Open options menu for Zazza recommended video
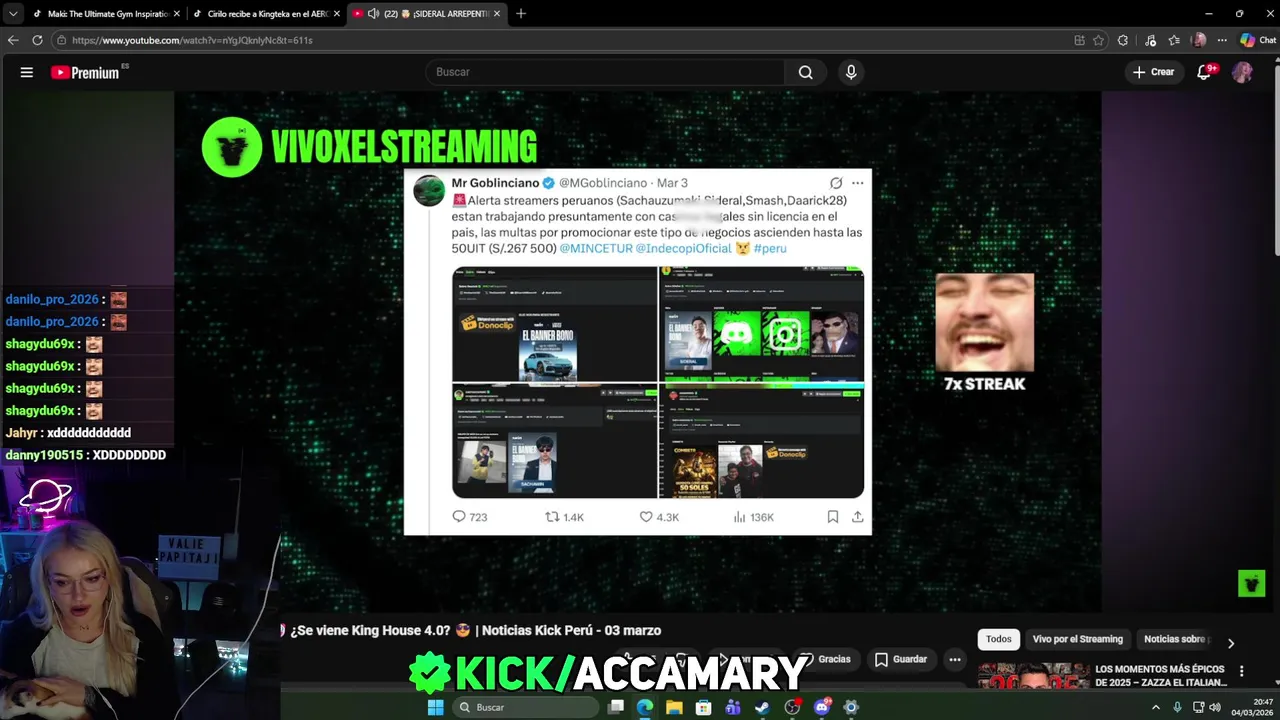 pos(1241,672)
